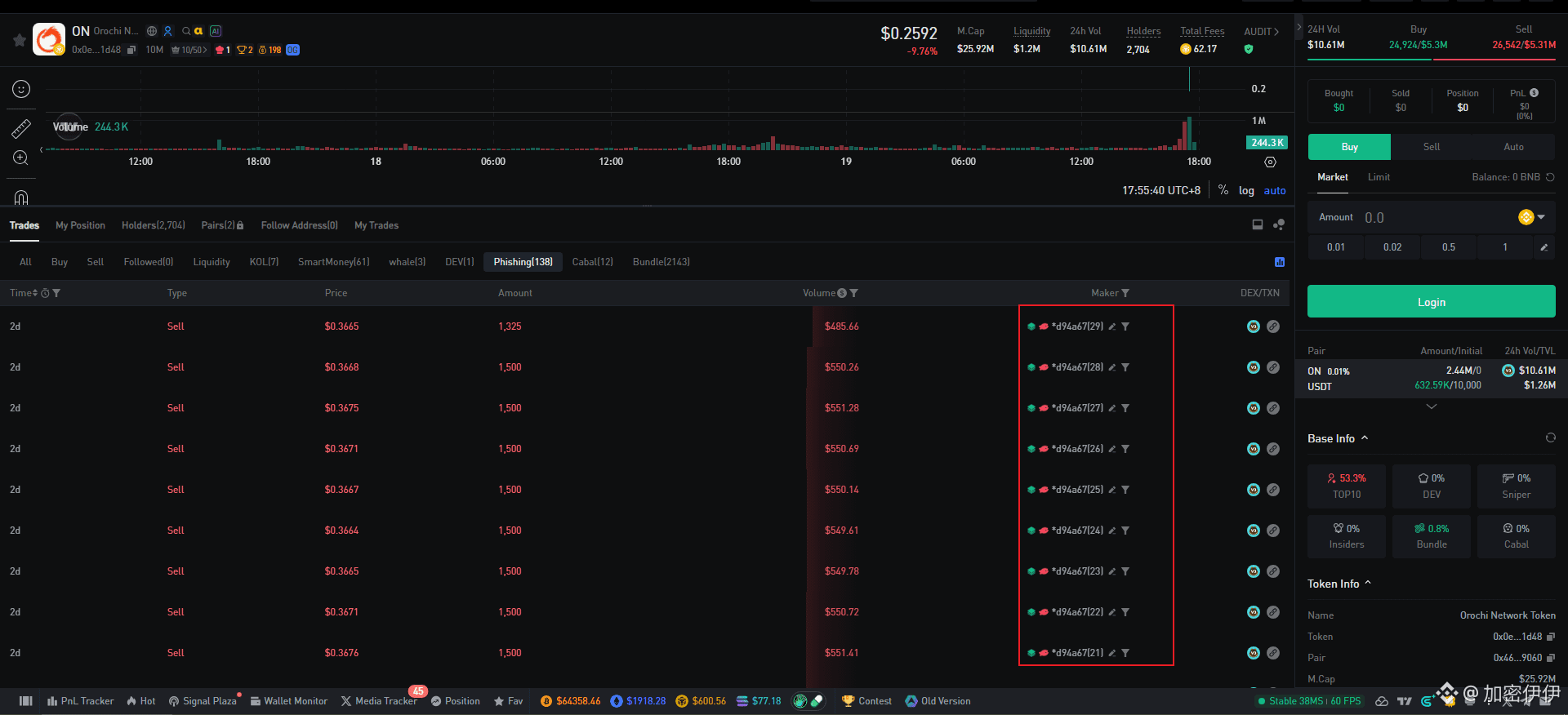Open the AI analysis icon in header

(x=216, y=31)
